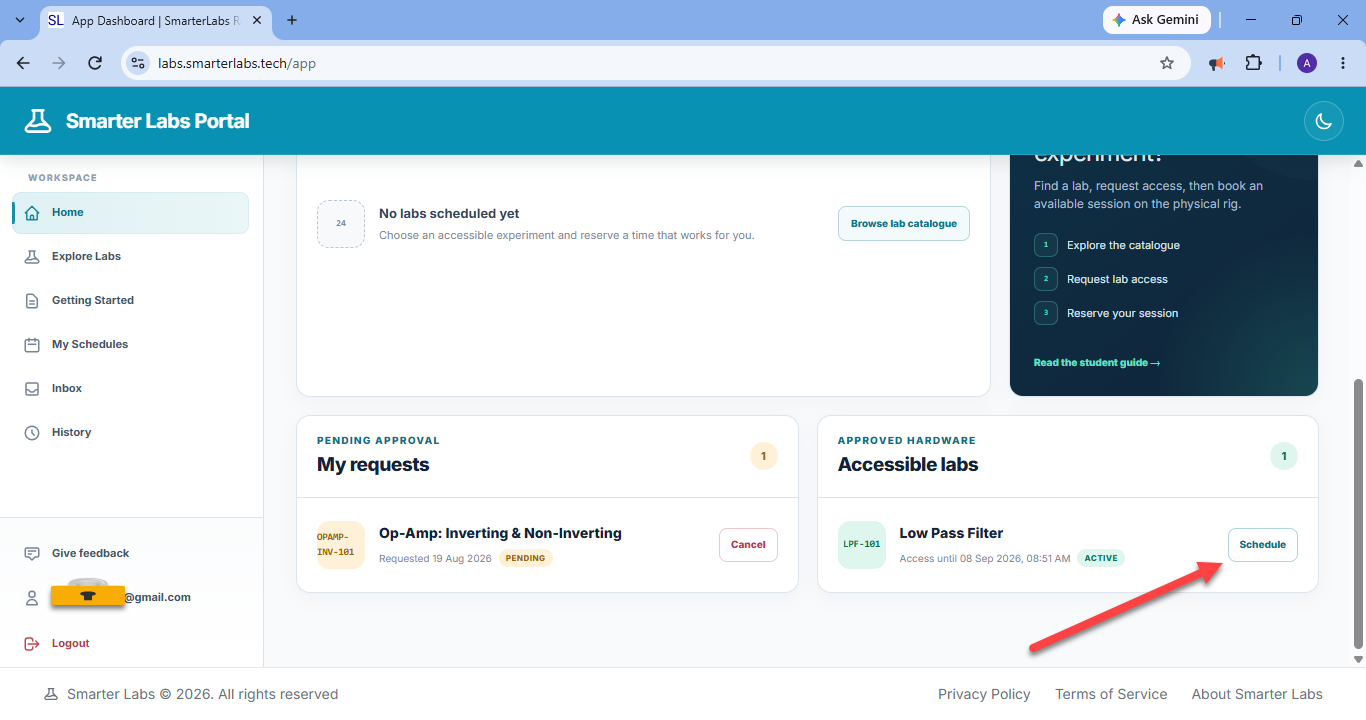Focus the address bar URL field
The image size is (1366, 720).
pos(655,63)
